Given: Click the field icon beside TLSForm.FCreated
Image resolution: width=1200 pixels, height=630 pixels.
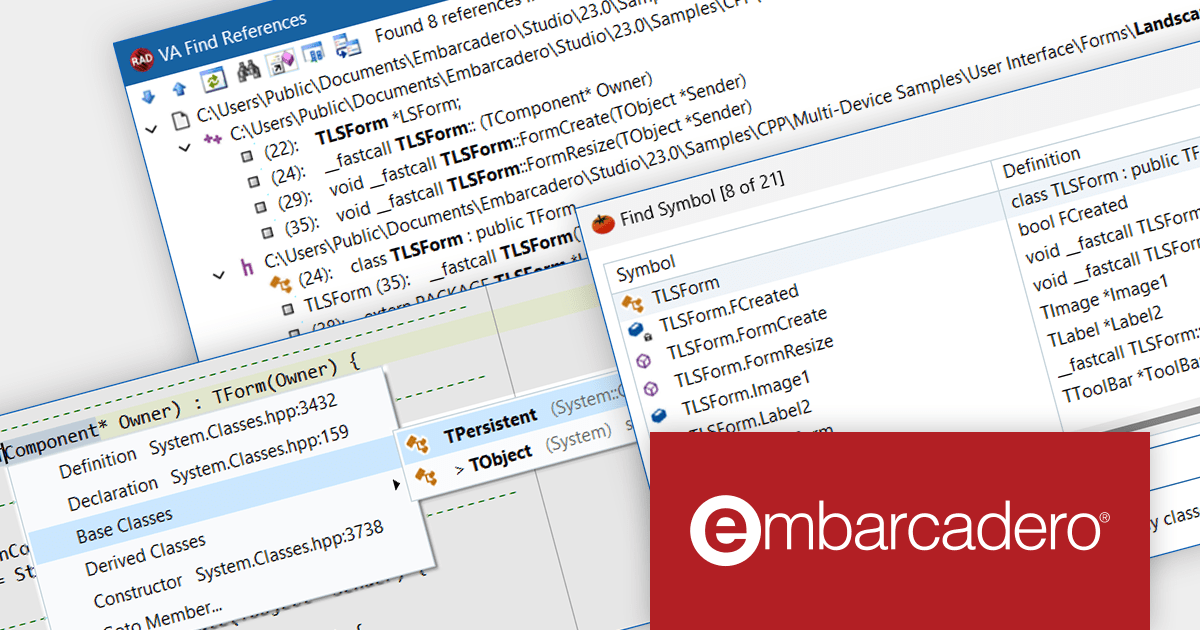Looking at the screenshot, I should 639,330.
